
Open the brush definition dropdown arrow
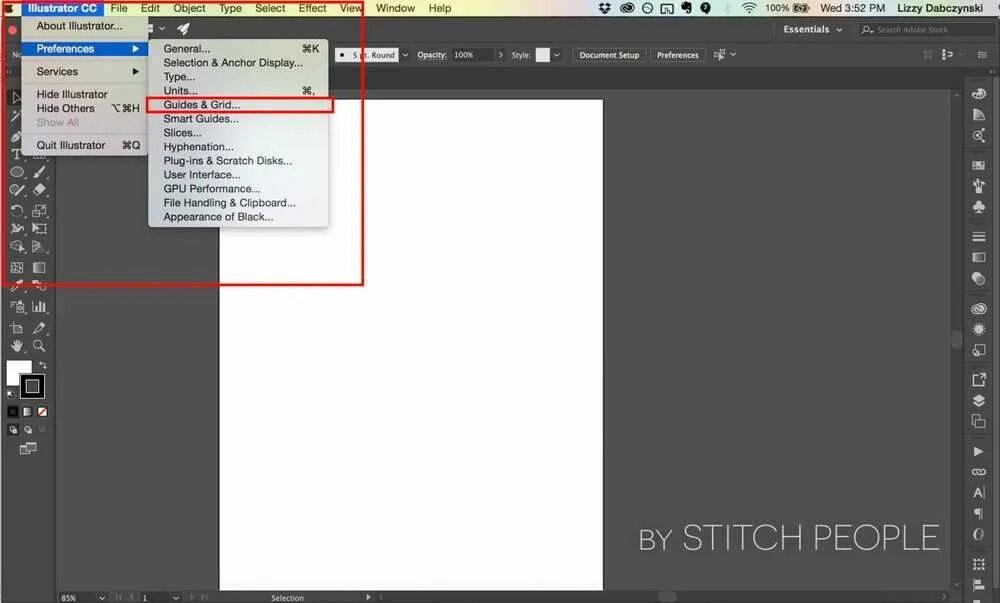[x=405, y=55]
